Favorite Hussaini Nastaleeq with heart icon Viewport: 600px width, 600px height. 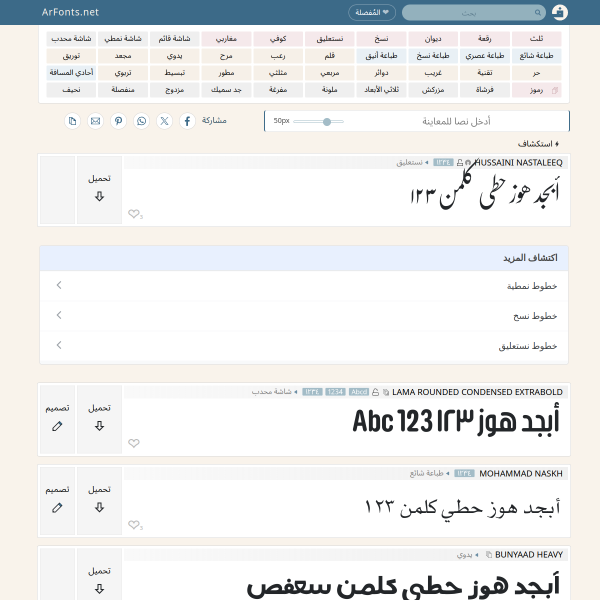tap(134, 214)
